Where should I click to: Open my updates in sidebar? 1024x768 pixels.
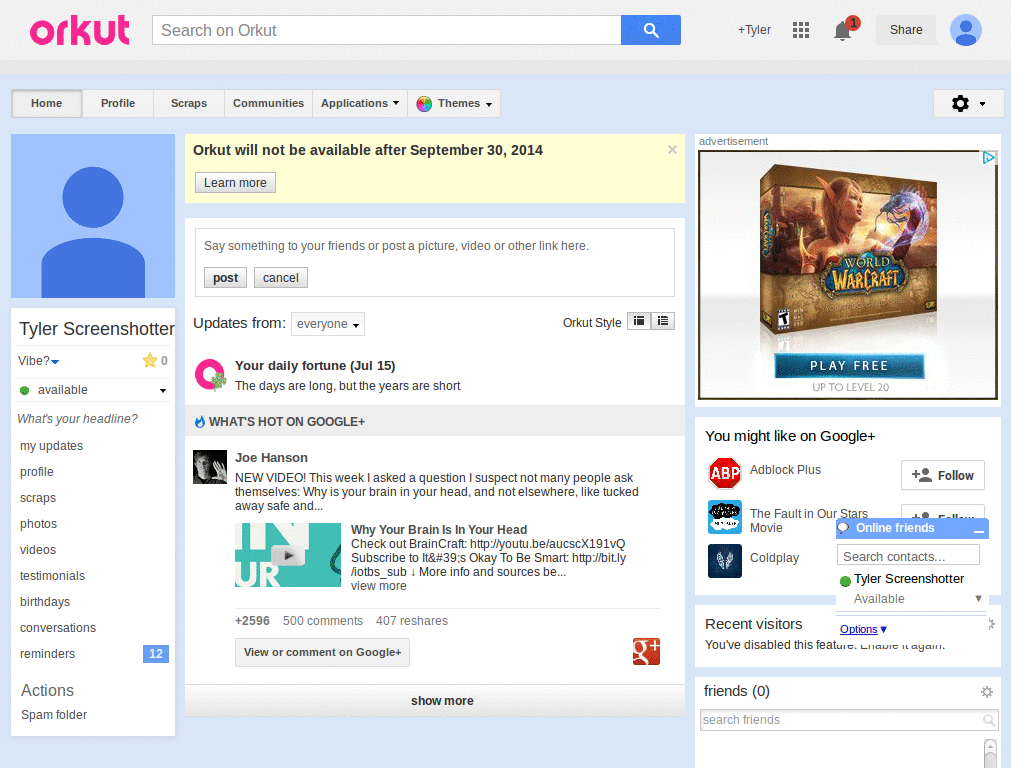click(52, 446)
